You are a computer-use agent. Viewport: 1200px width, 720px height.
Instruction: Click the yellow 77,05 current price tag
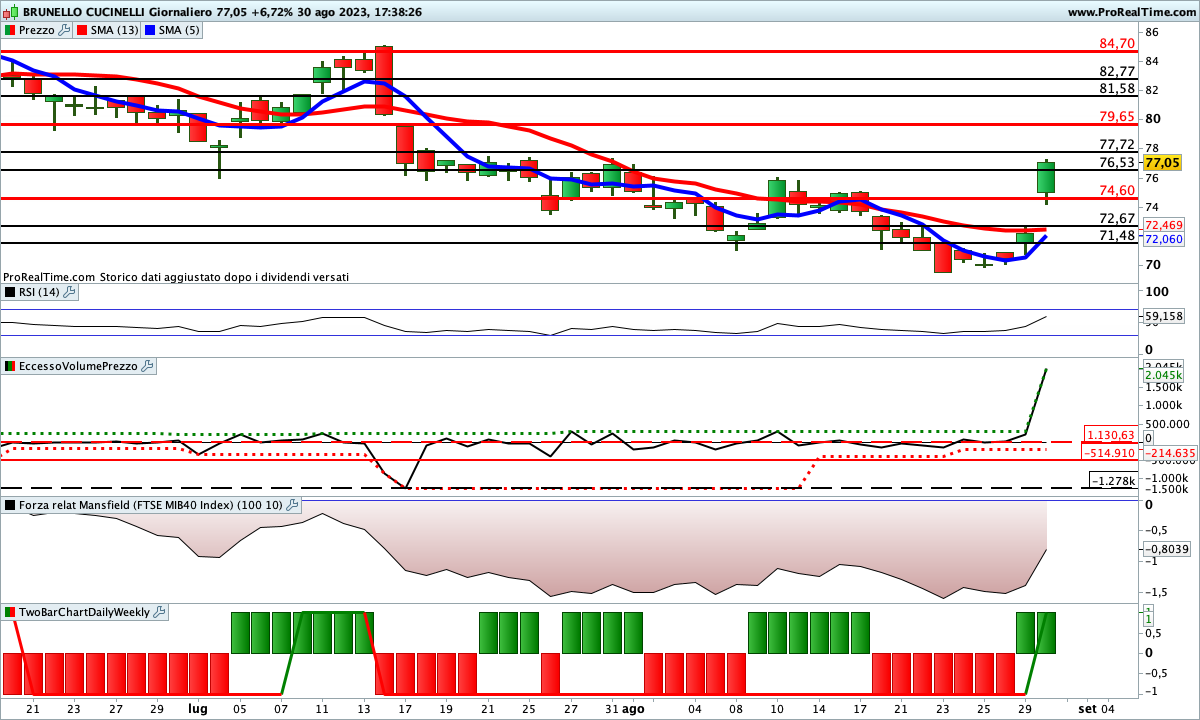coord(1163,162)
